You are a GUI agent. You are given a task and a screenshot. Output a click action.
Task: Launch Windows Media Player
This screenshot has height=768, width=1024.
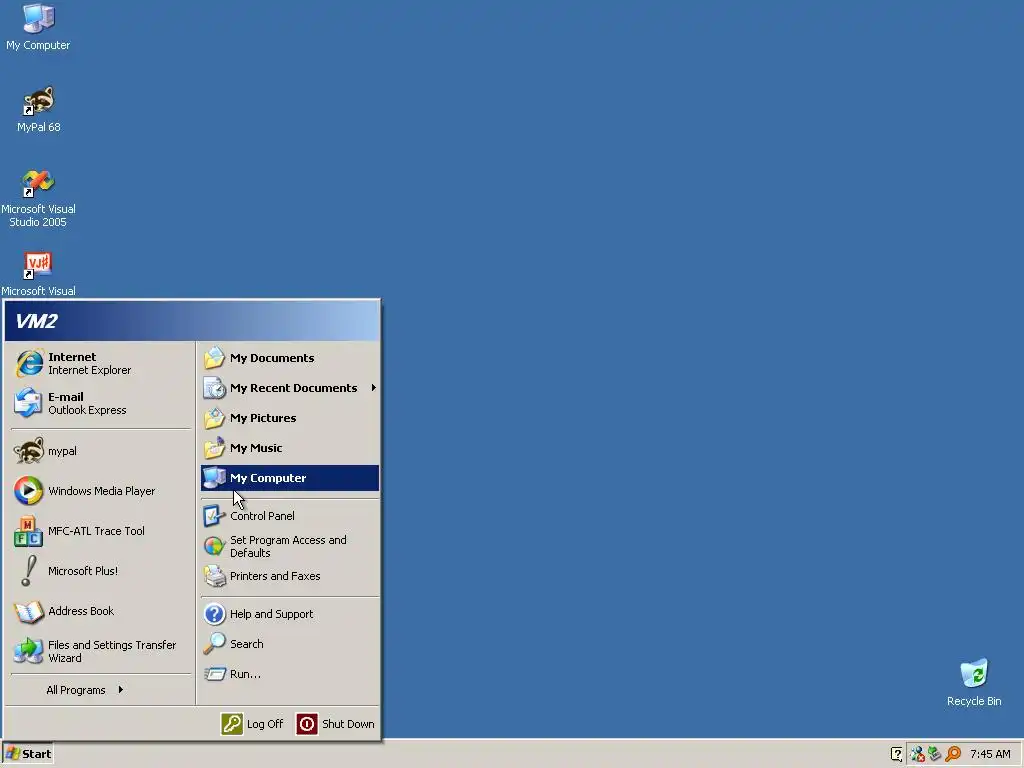pyautogui.click(x=100, y=491)
